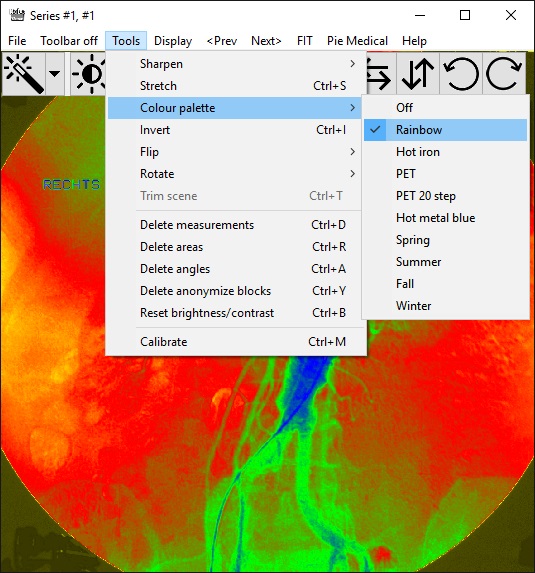The image size is (535, 573).
Task: Rotate image clockwise with toolbar icon
Action: pos(504,74)
